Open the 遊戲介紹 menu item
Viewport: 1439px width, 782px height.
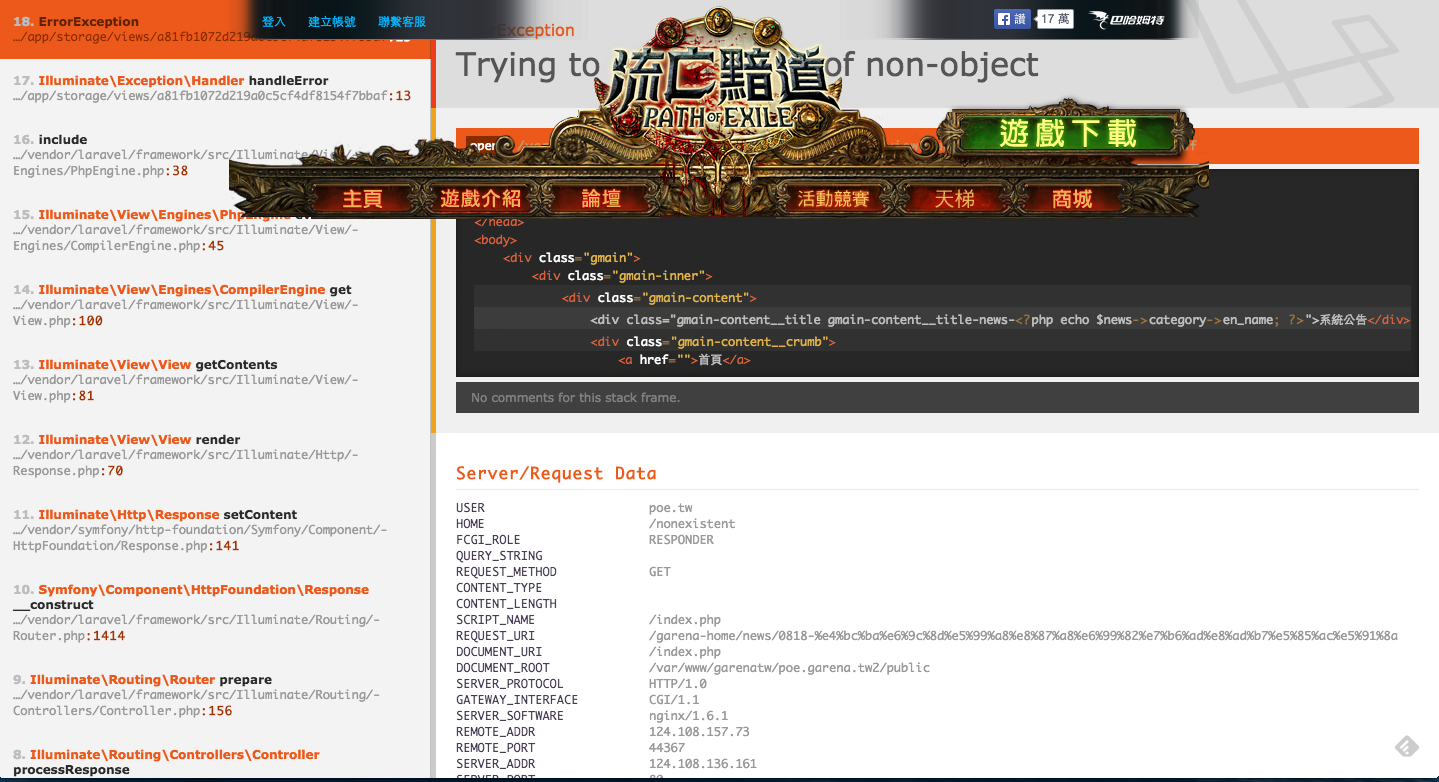[x=481, y=199]
